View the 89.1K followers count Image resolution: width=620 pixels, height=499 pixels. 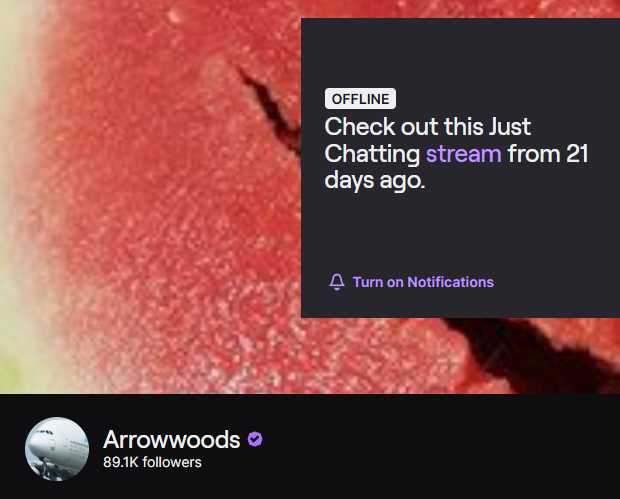pyautogui.click(x=152, y=462)
